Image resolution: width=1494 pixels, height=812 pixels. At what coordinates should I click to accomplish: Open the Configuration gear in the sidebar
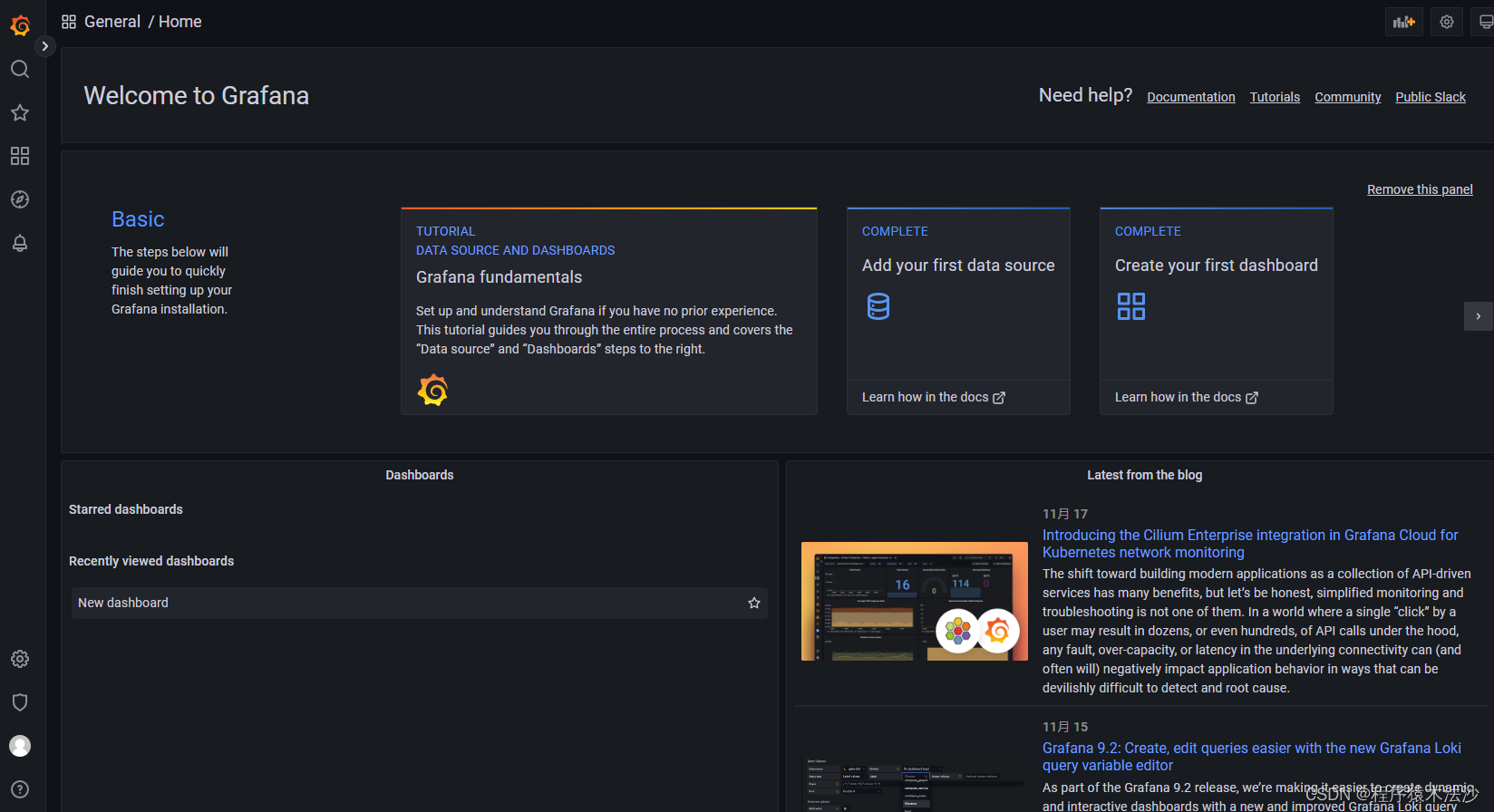point(20,659)
